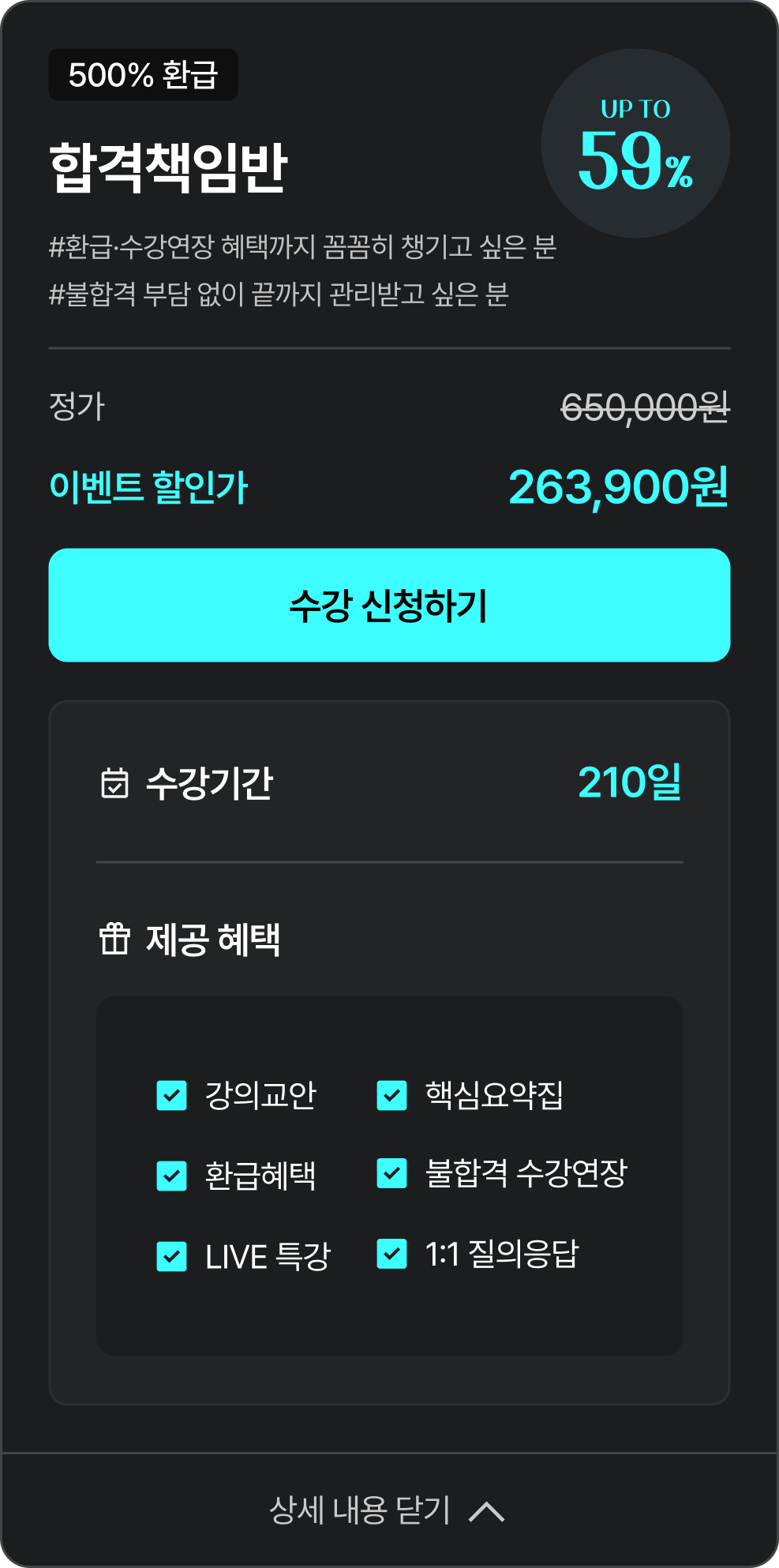Click the UP TO 59% discount badge

point(635,144)
